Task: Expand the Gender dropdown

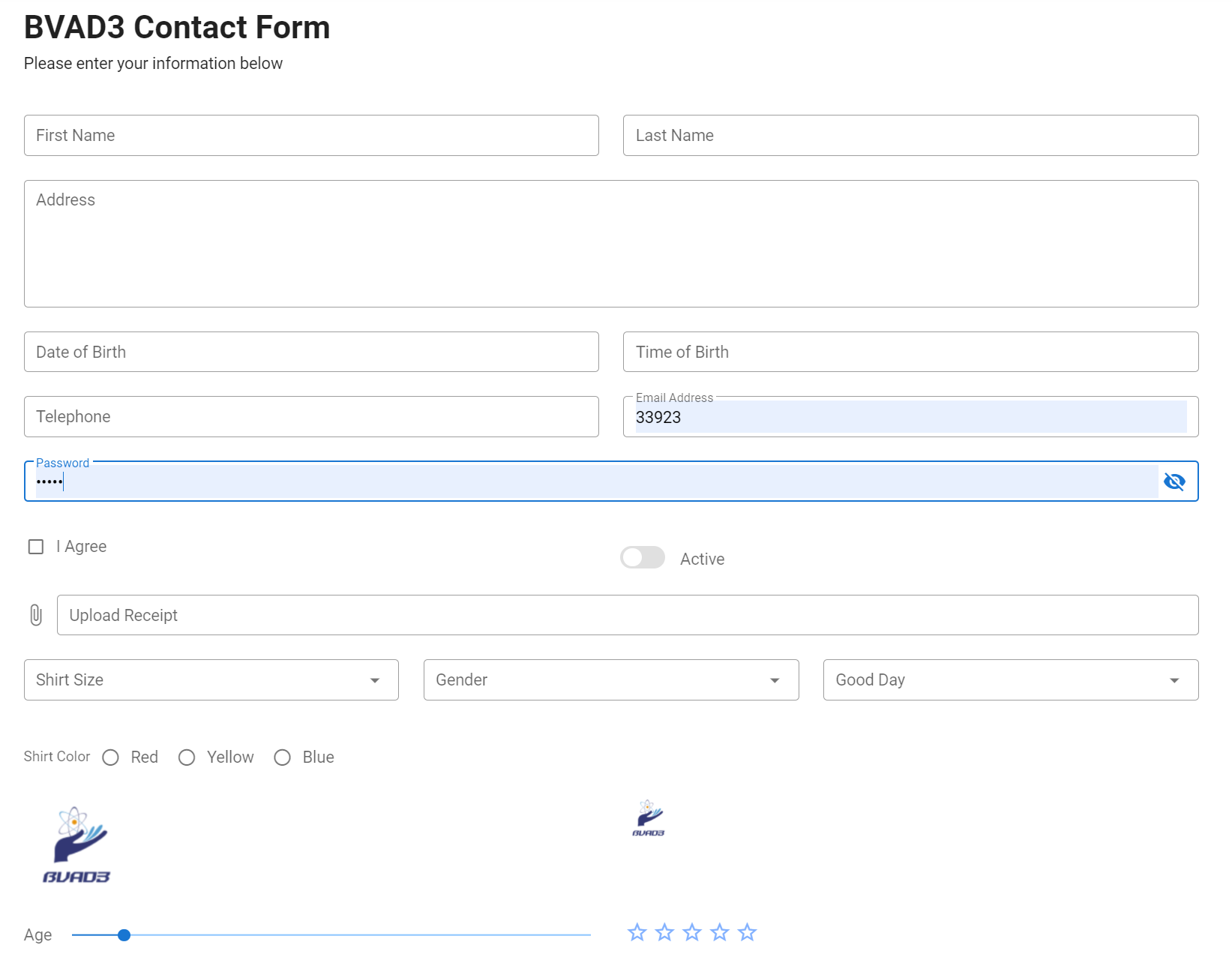Action: tap(610, 680)
